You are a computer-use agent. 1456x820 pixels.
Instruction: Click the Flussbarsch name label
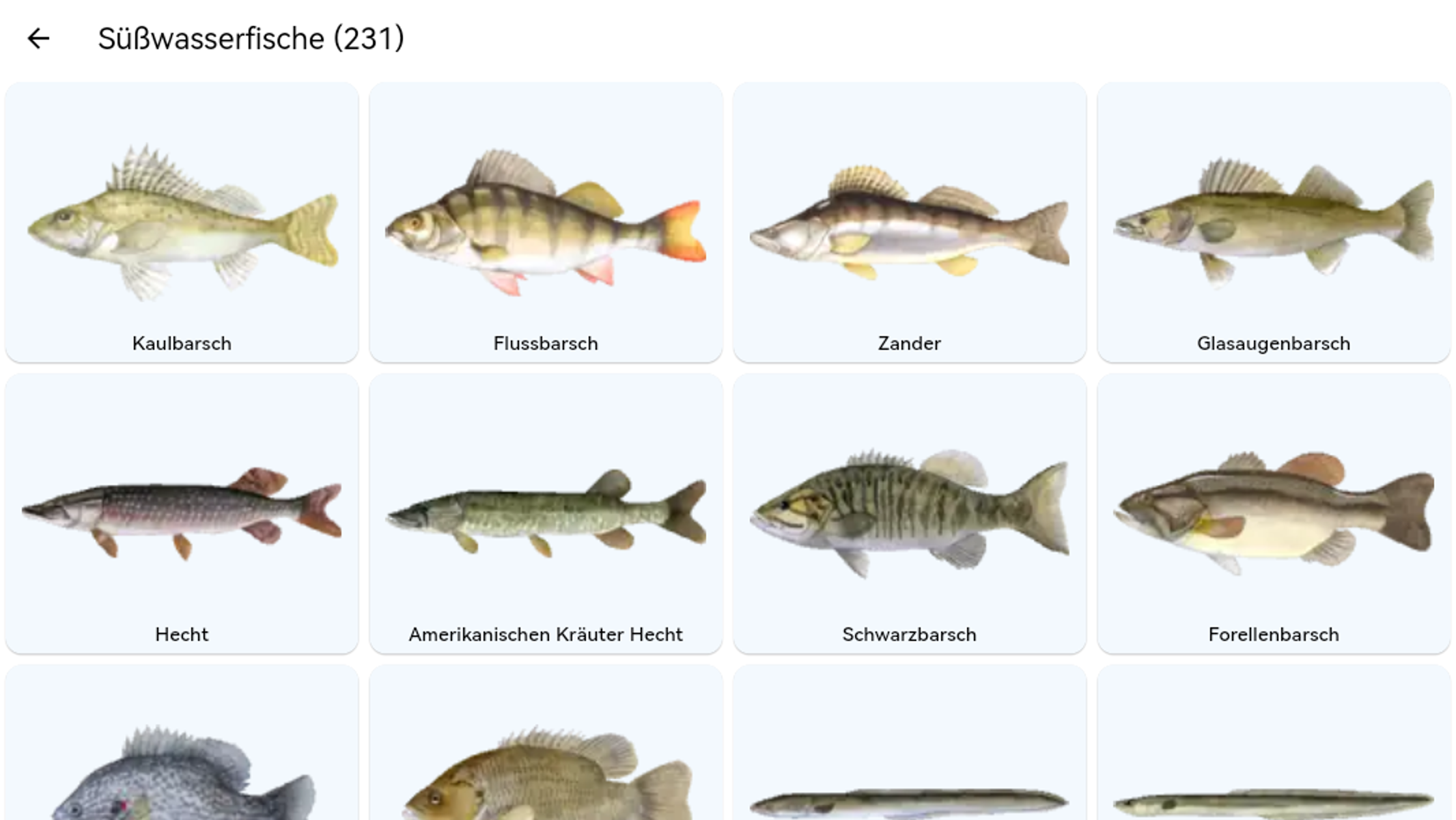point(546,343)
